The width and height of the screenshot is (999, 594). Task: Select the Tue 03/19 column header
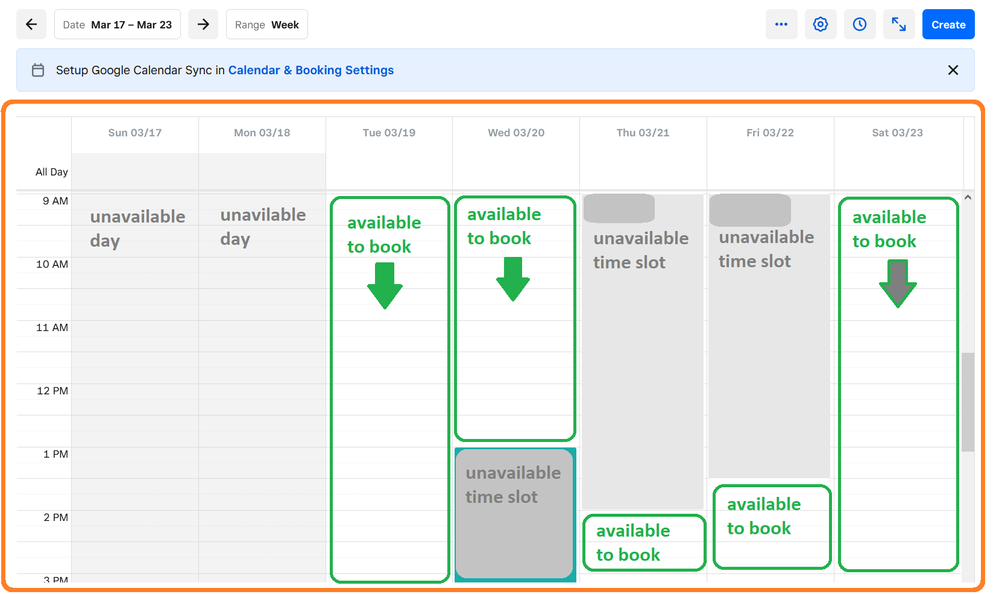tap(388, 132)
